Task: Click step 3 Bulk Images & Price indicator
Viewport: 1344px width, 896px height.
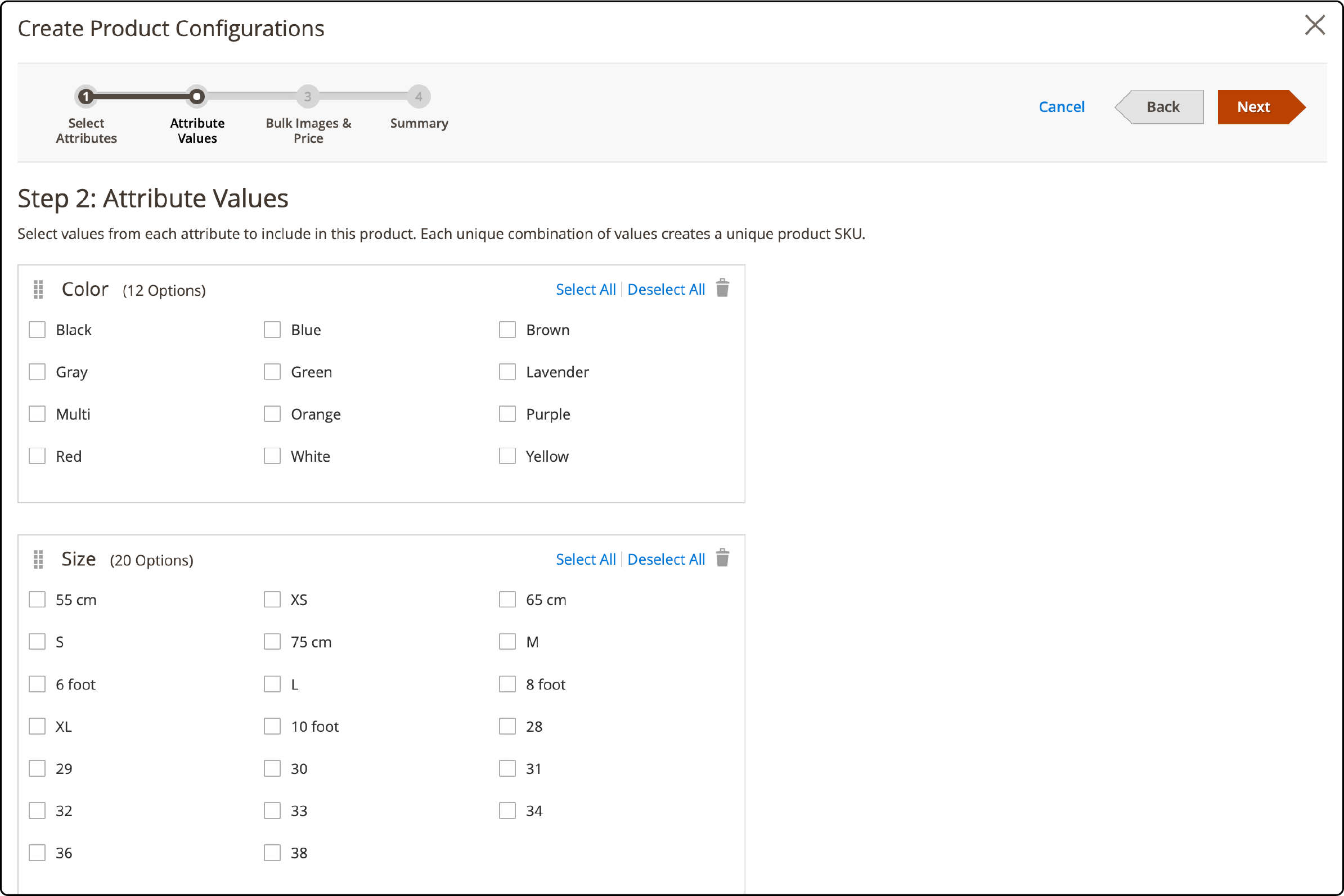Action: (x=306, y=96)
